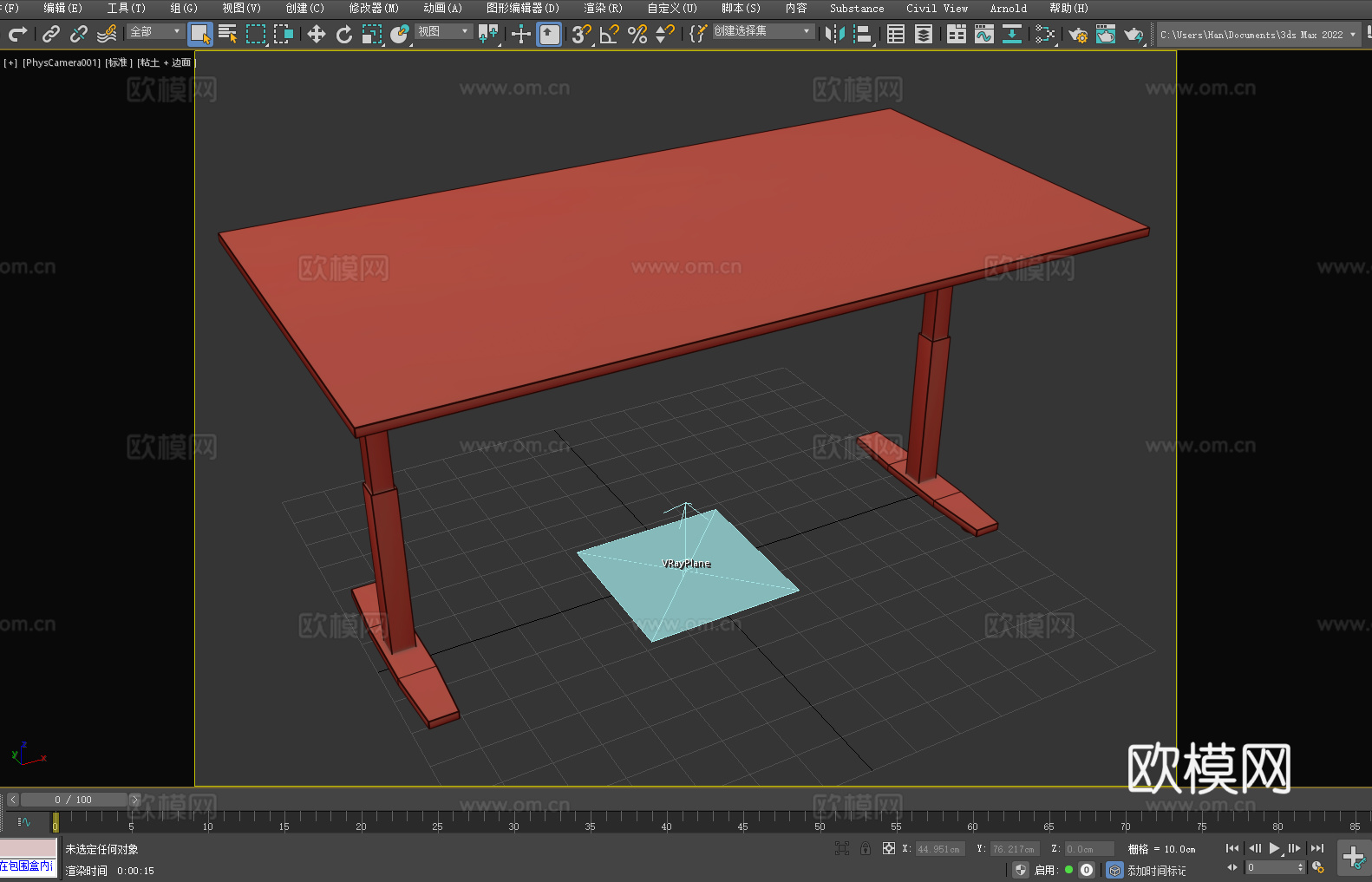Toggle the Scene Explorer icon
The image size is (1372, 882).
click(x=896, y=34)
